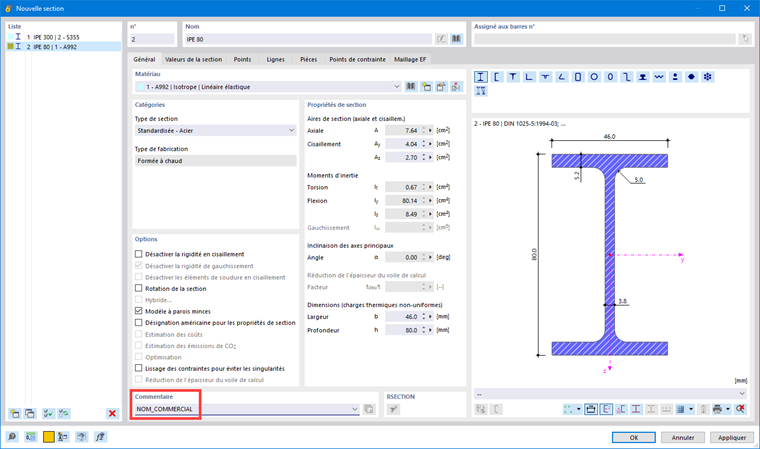Select list row IPE 80 | 1 - A992
This screenshot has height=449, width=760.
(63, 47)
